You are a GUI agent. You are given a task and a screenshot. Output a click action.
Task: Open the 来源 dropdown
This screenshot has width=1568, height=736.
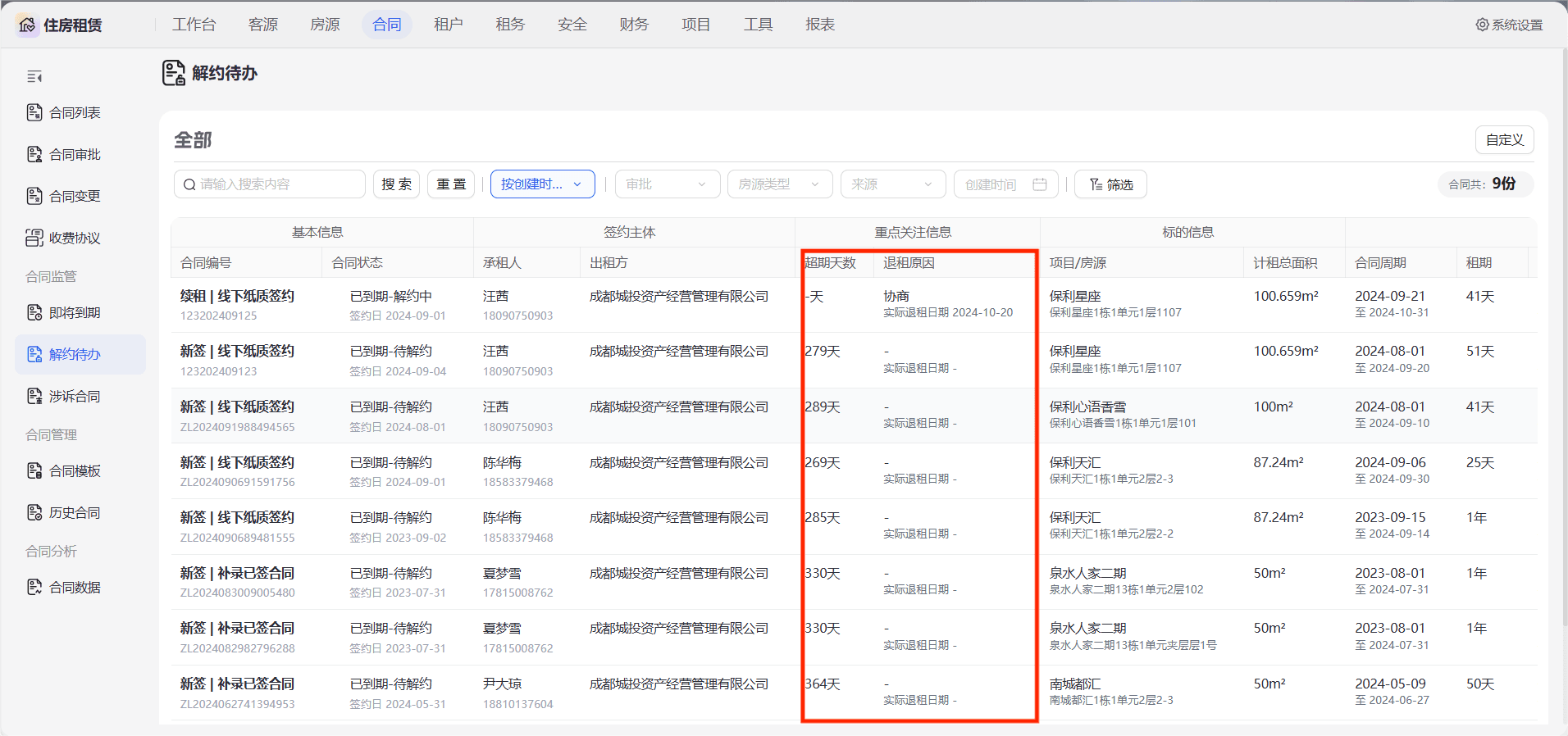893,184
